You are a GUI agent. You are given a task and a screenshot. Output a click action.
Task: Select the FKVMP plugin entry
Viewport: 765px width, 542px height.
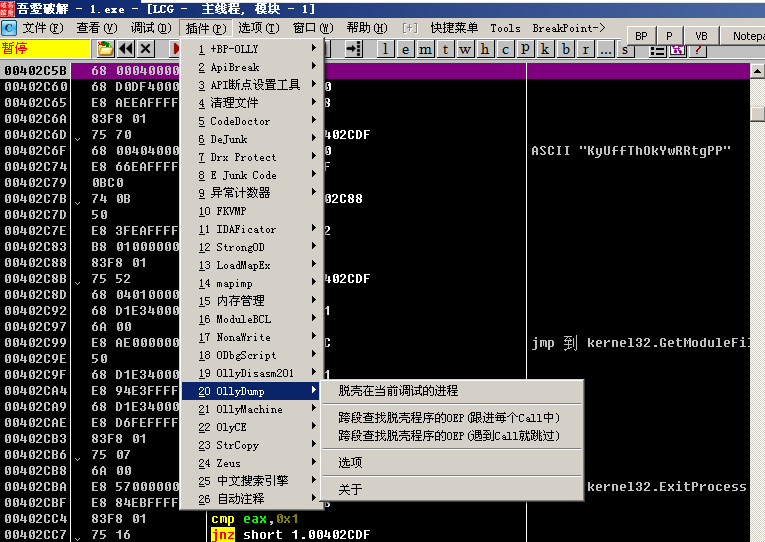(x=252, y=211)
